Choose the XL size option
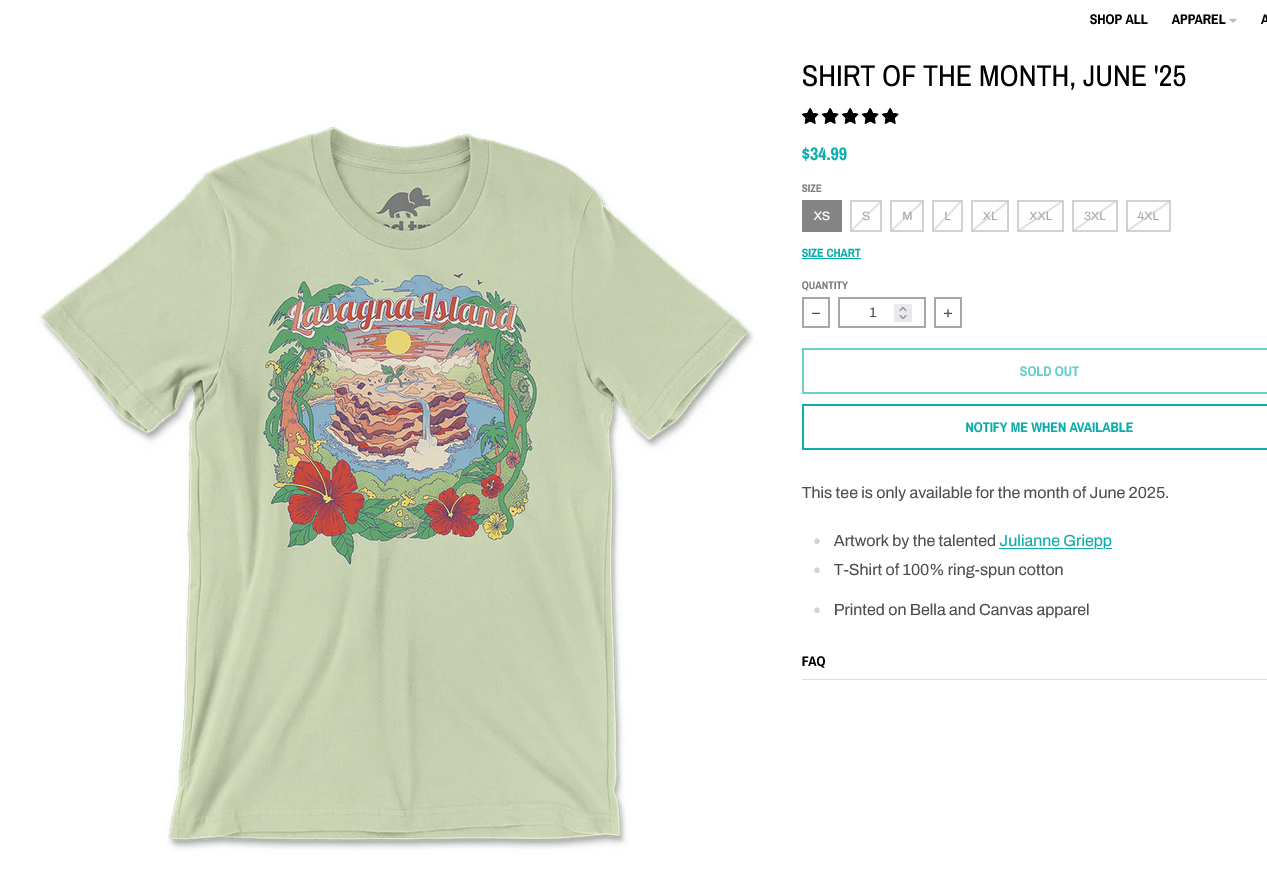1267x883 pixels. [x=990, y=216]
